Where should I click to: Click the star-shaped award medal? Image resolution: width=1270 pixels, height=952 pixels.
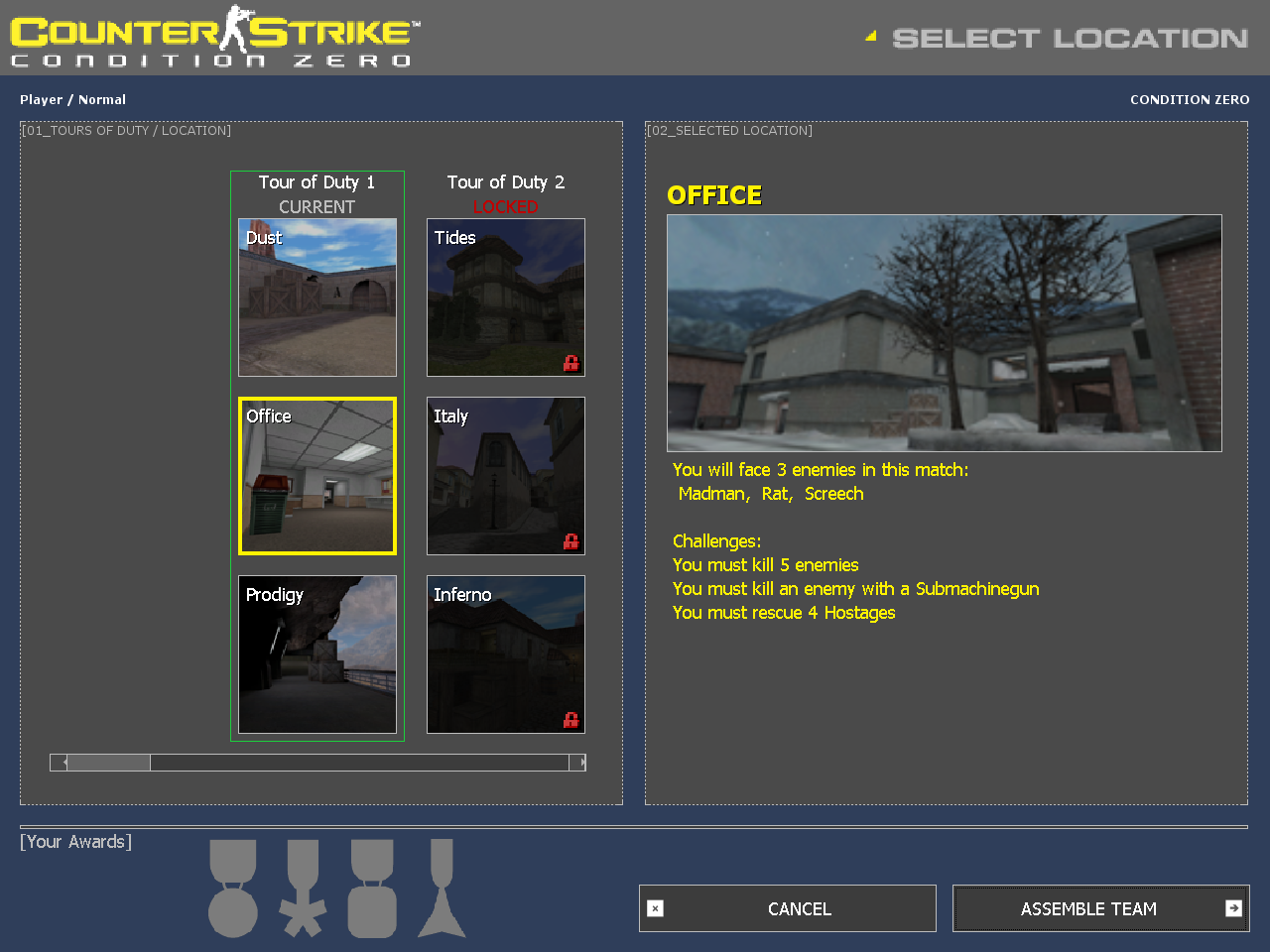click(x=303, y=889)
